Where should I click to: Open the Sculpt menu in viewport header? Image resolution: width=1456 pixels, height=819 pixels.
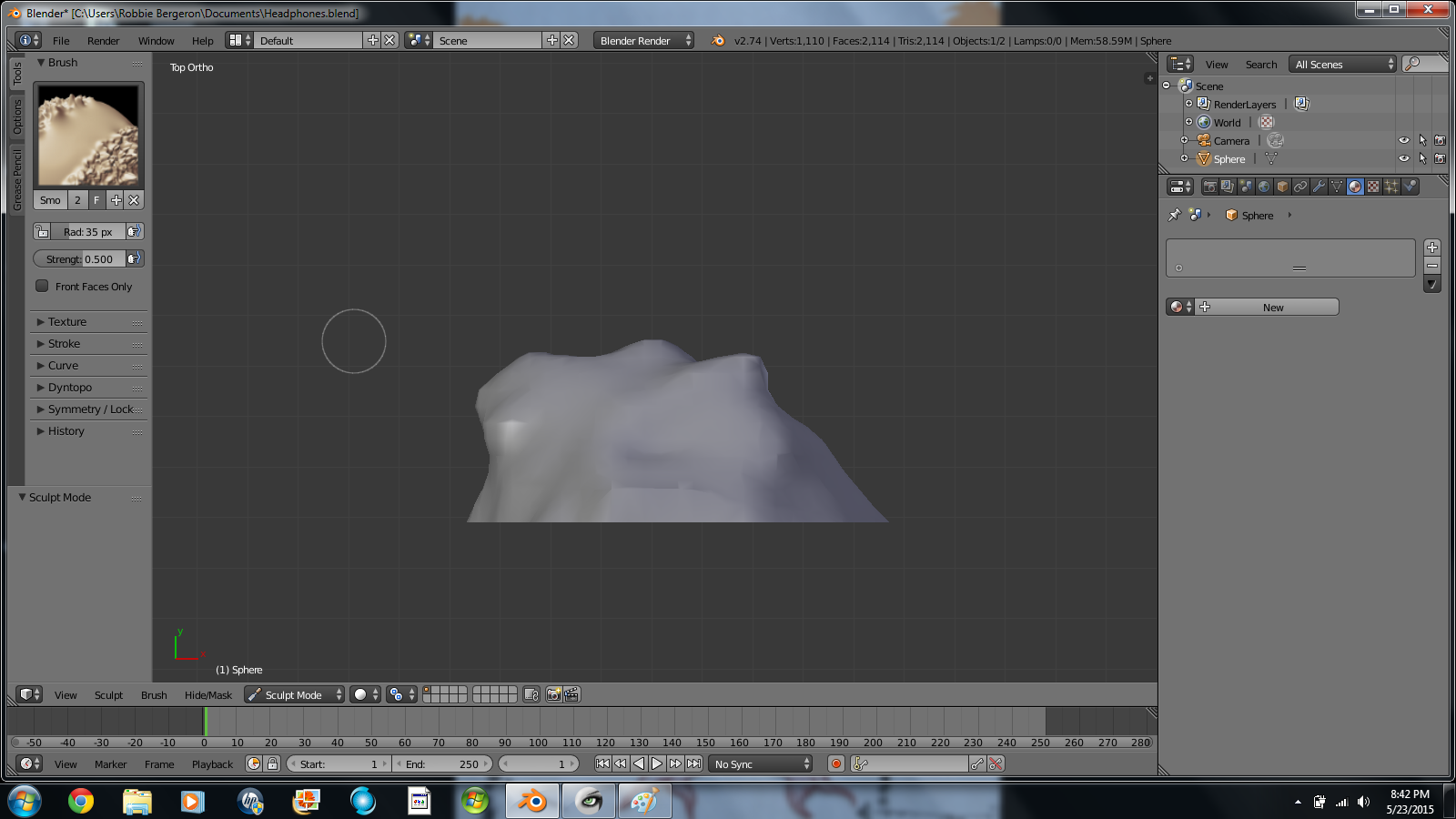108,695
